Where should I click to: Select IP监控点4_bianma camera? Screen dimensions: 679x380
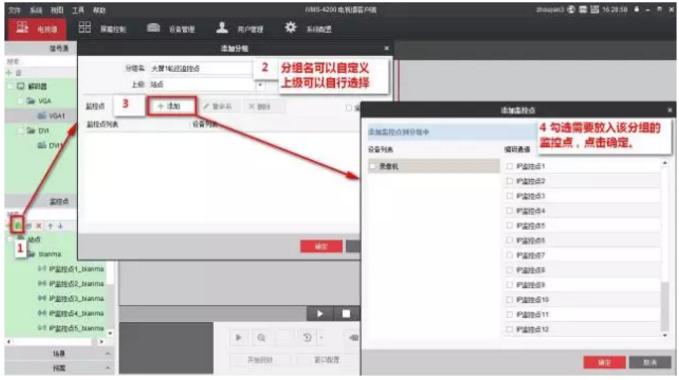tap(71, 313)
